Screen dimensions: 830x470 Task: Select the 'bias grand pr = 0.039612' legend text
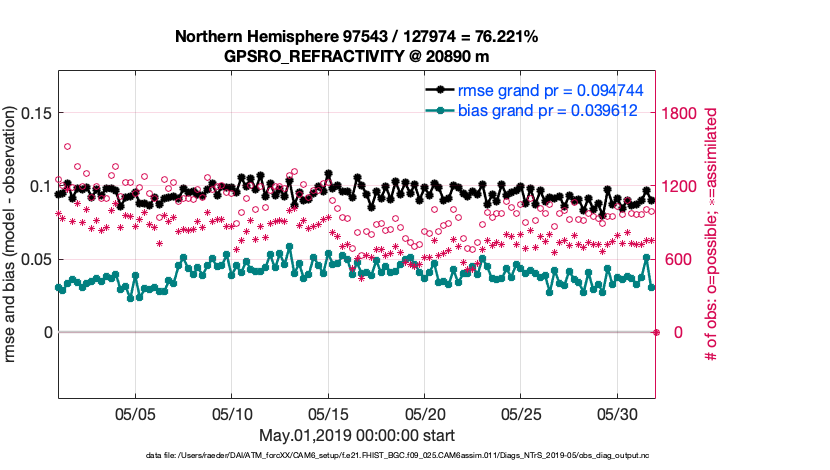[x=547, y=111]
